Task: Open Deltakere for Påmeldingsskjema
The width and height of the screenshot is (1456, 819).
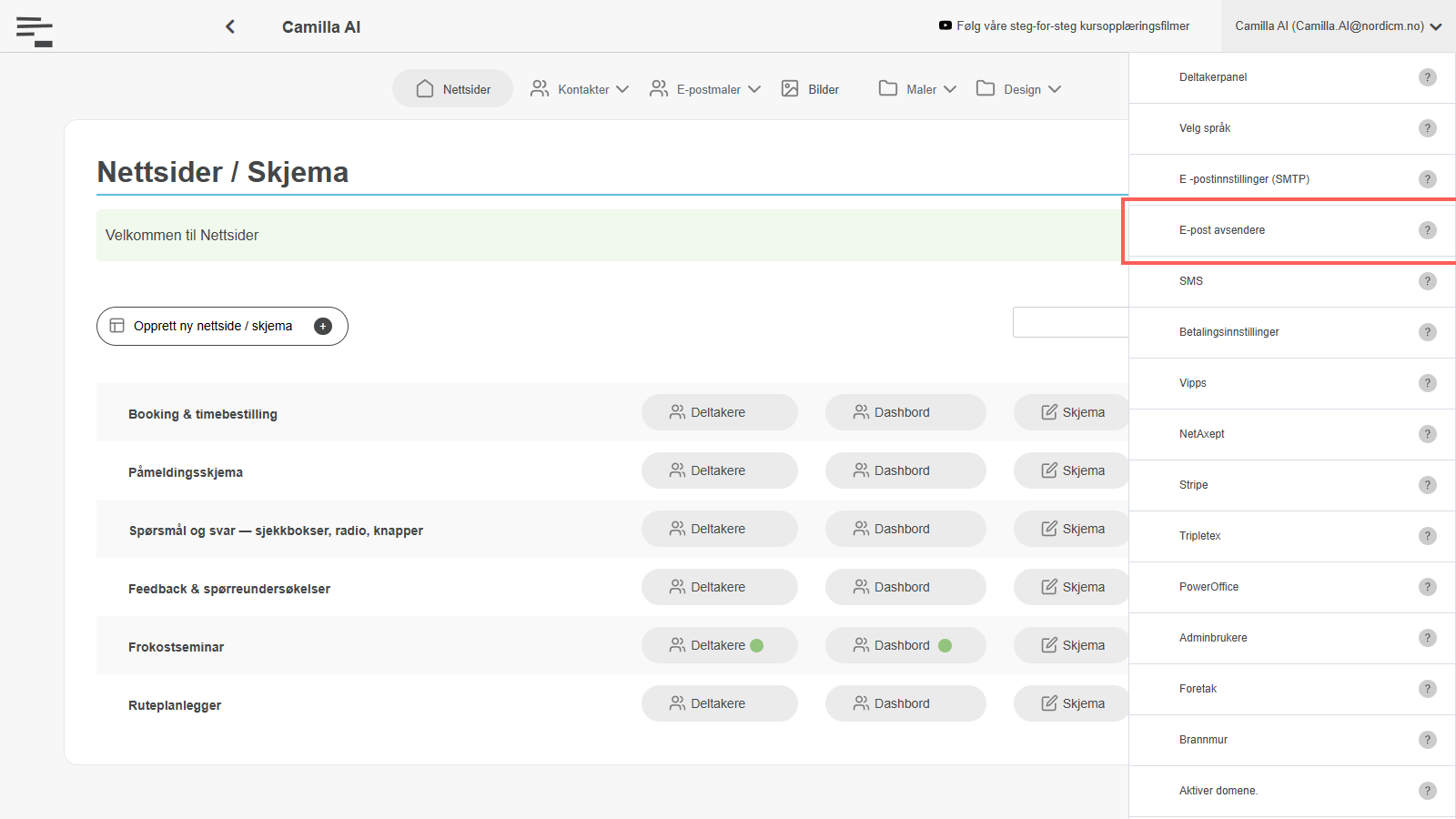Action: pyautogui.click(x=720, y=470)
